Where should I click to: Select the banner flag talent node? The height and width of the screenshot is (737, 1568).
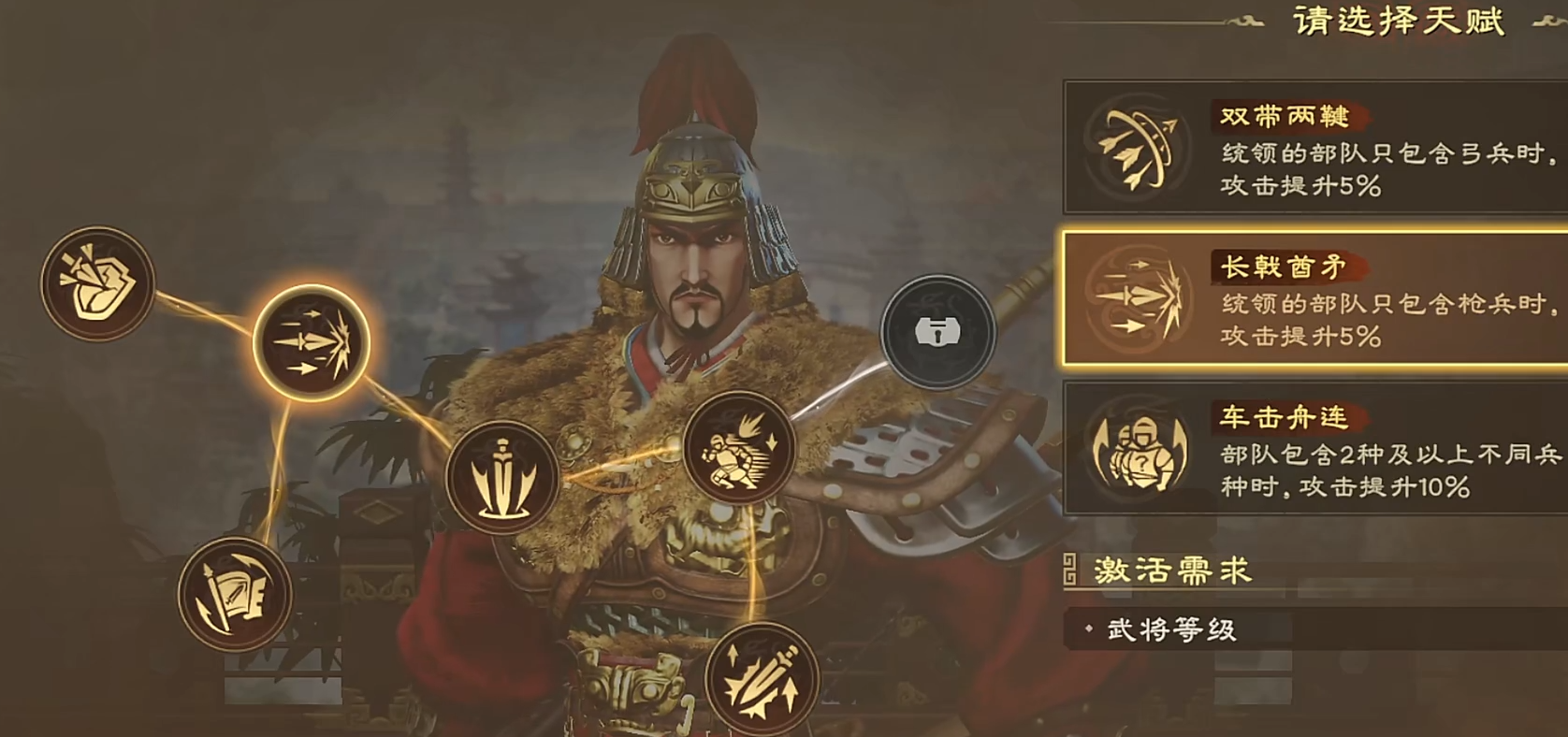pyautogui.click(x=235, y=594)
